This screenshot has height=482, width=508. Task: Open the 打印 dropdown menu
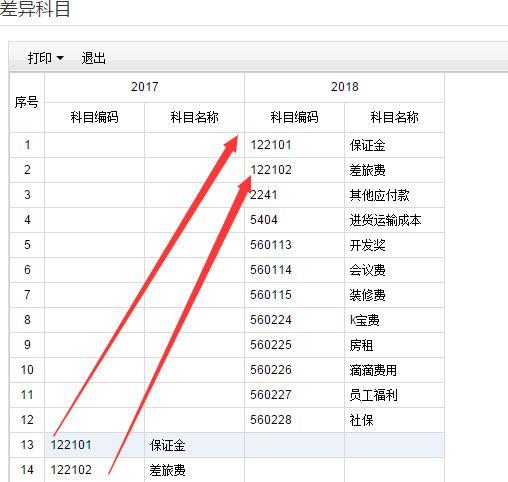(x=45, y=58)
